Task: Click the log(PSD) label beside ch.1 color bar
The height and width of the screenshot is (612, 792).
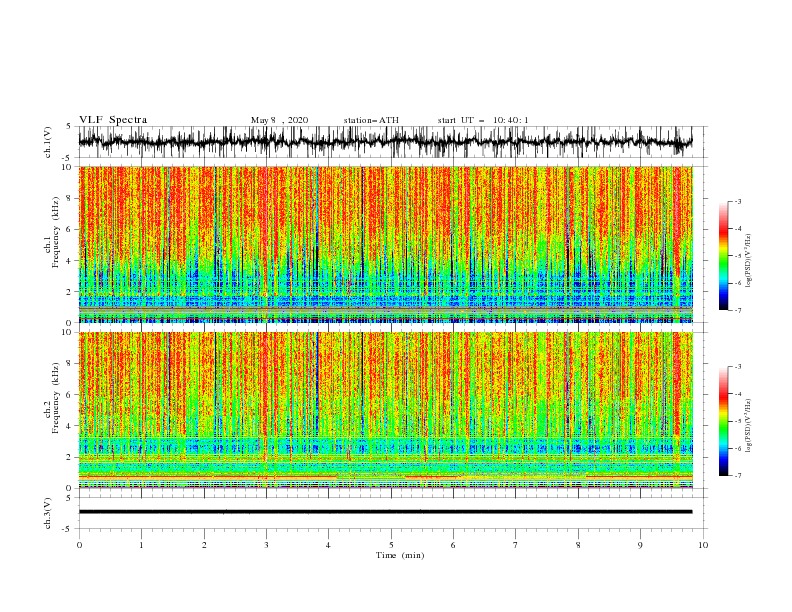Action: (x=749, y=261)
